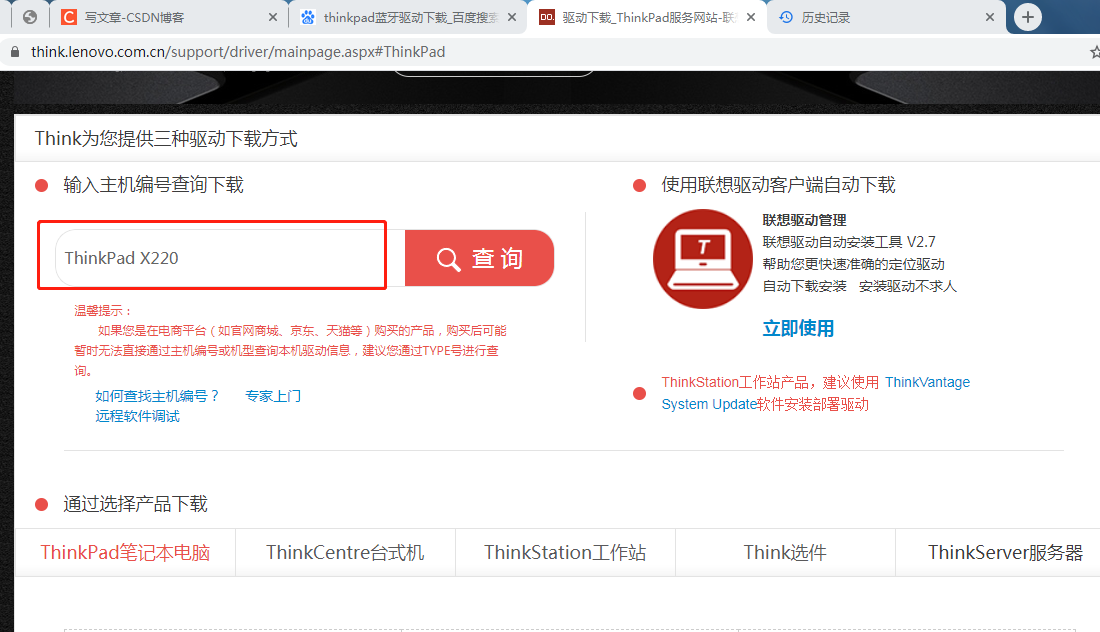Click the Think为您提供三种驱动下载方式 title
Screen dimensions: 1100x632
(x=166, y=139)
